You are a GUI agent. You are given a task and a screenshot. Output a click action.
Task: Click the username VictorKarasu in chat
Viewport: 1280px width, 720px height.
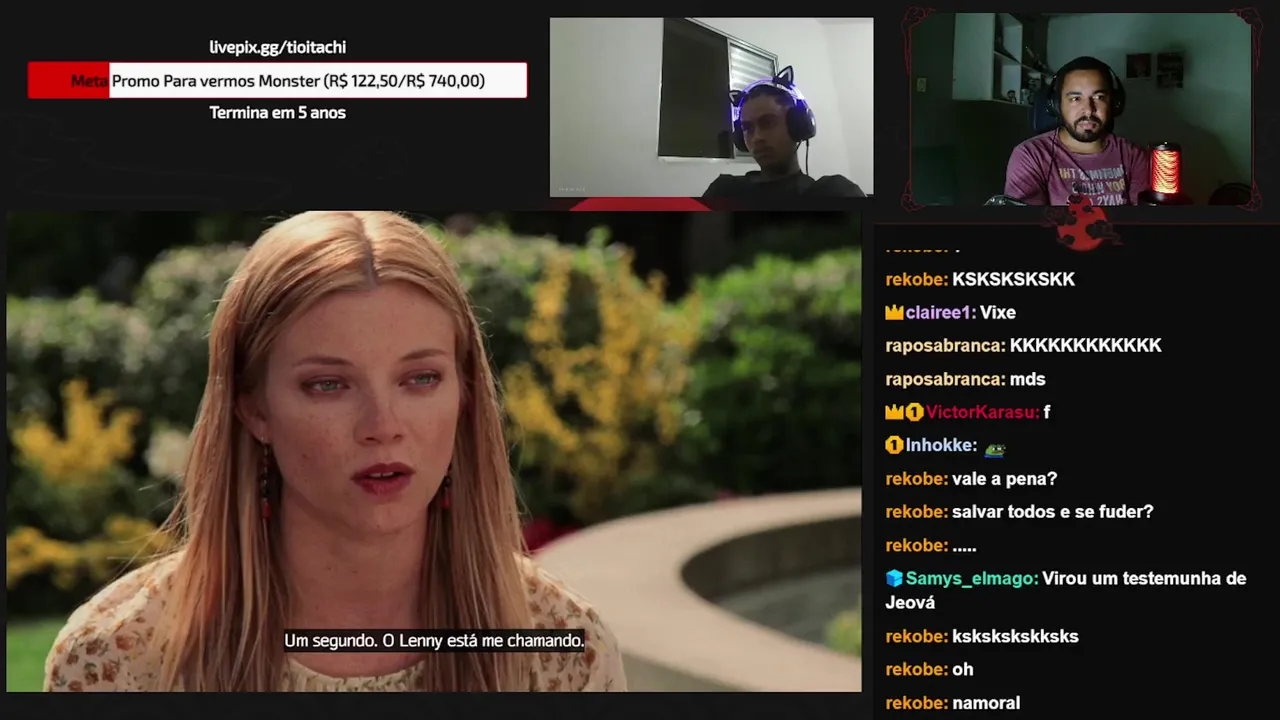point(982,412)
